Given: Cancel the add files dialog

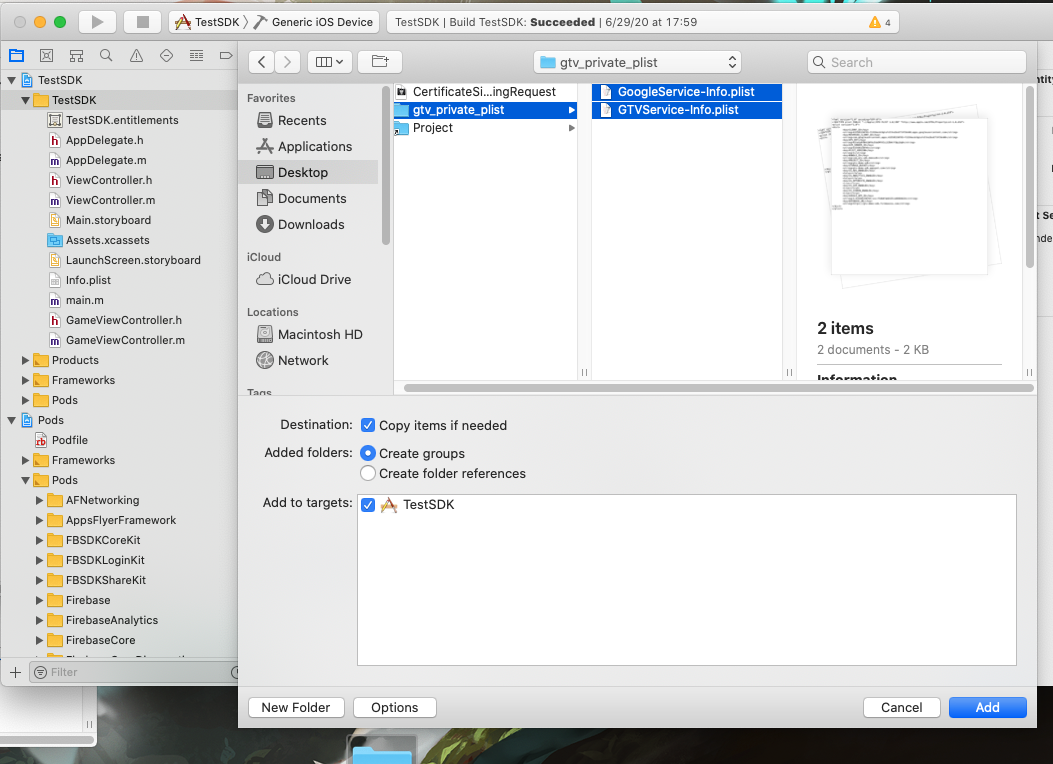Looking at the screenshot, I should pyautogui.click(x=901, y=708).
